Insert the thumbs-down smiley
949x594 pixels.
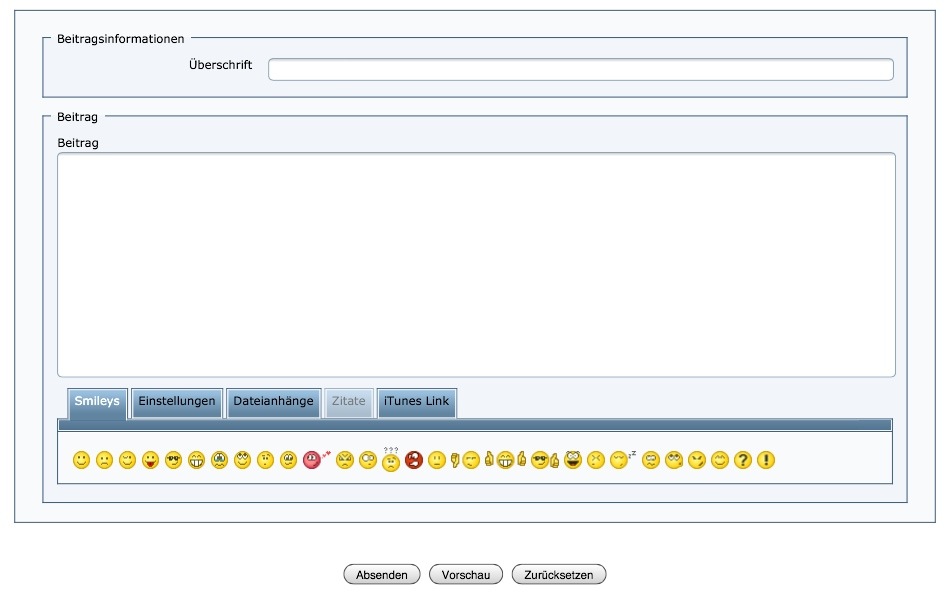465,460
